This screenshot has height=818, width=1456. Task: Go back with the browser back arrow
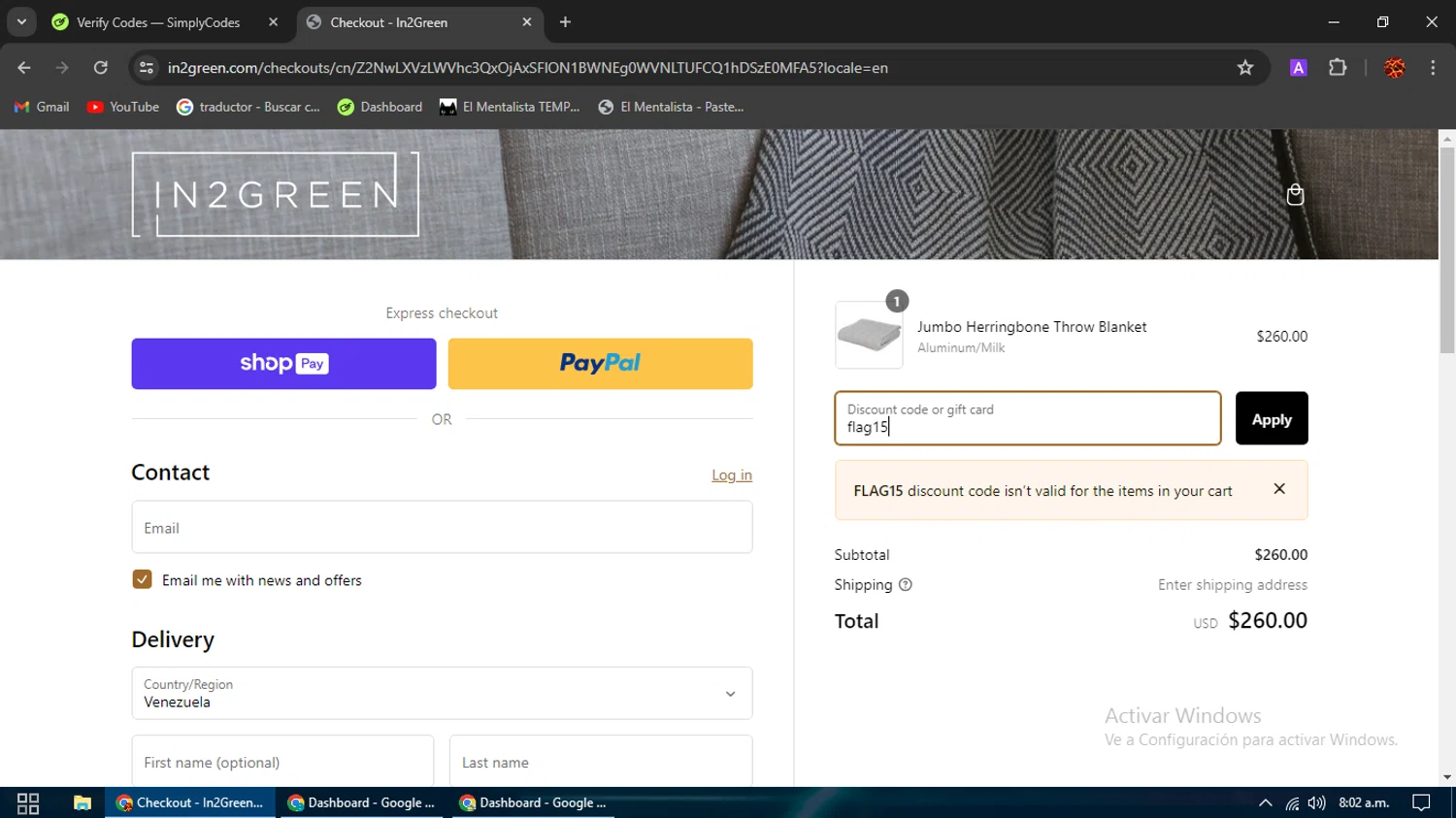24,68
